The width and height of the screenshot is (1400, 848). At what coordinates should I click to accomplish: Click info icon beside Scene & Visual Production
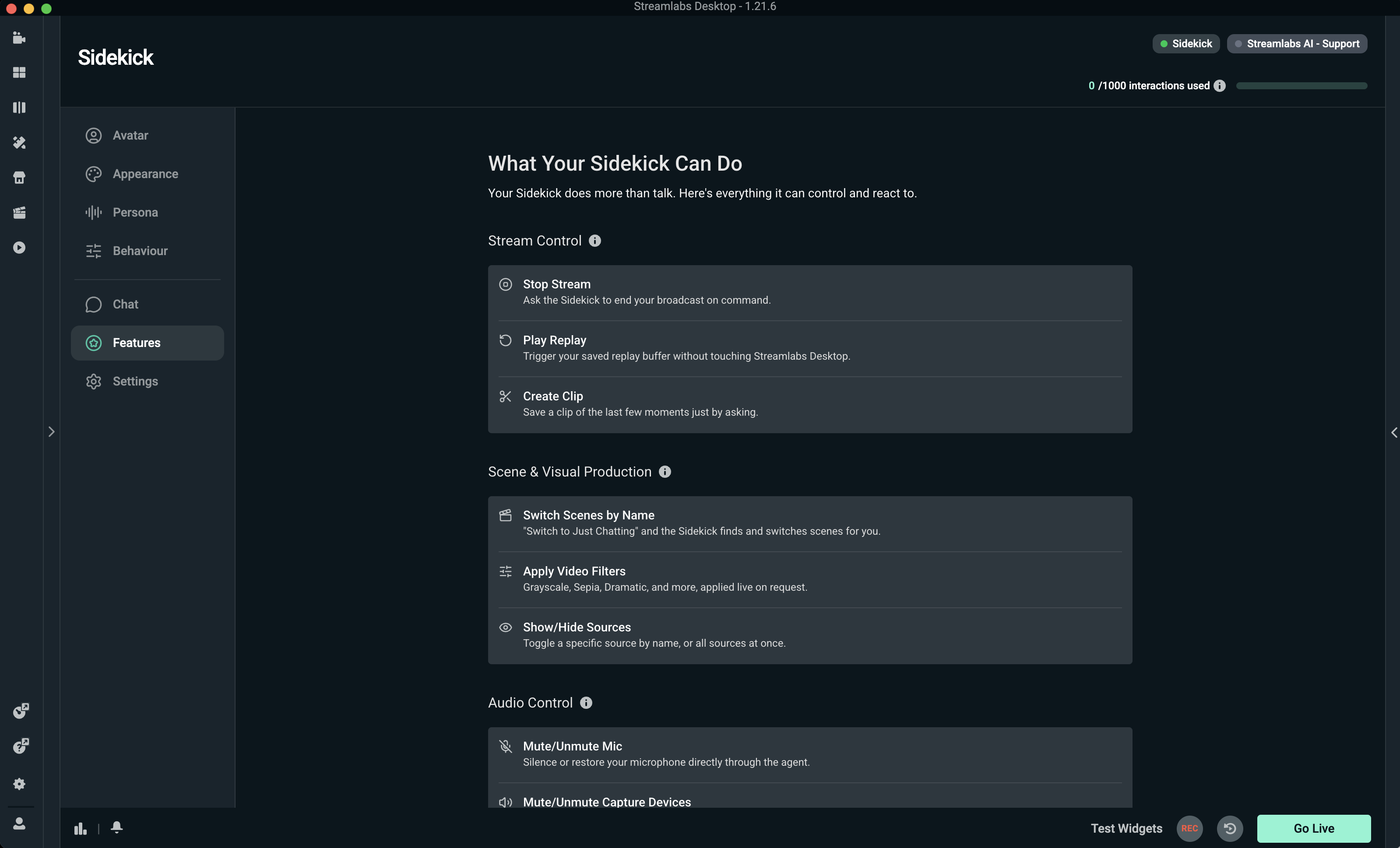click(x=665, y=472)
